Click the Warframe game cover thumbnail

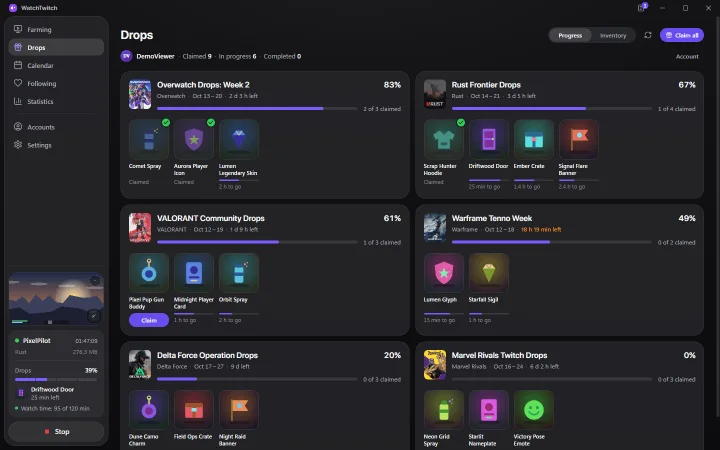tap(435, 227)
